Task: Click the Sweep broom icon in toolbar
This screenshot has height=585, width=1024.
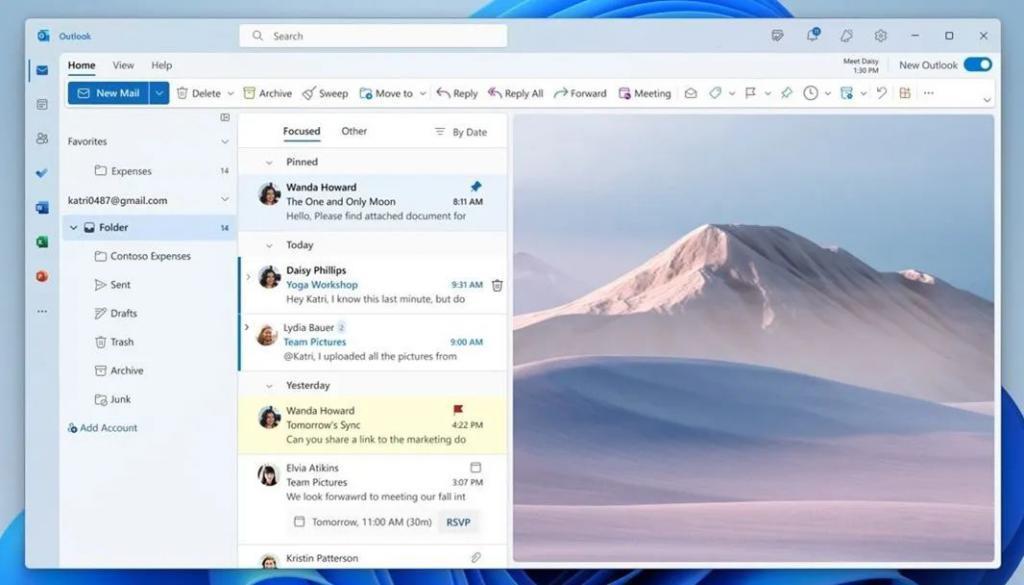Action: (309, 93)
